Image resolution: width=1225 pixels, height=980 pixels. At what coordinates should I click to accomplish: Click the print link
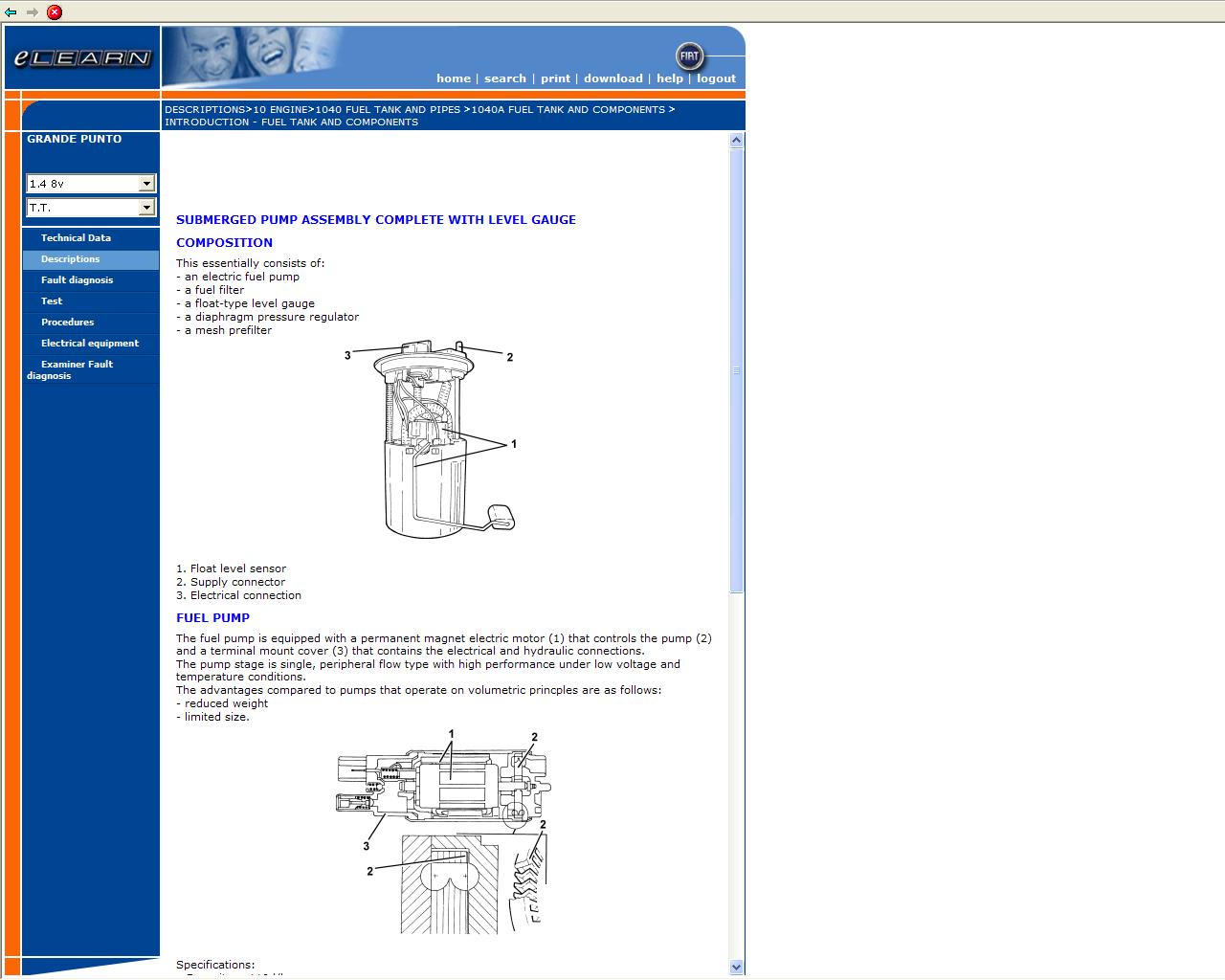coord(555,78)
